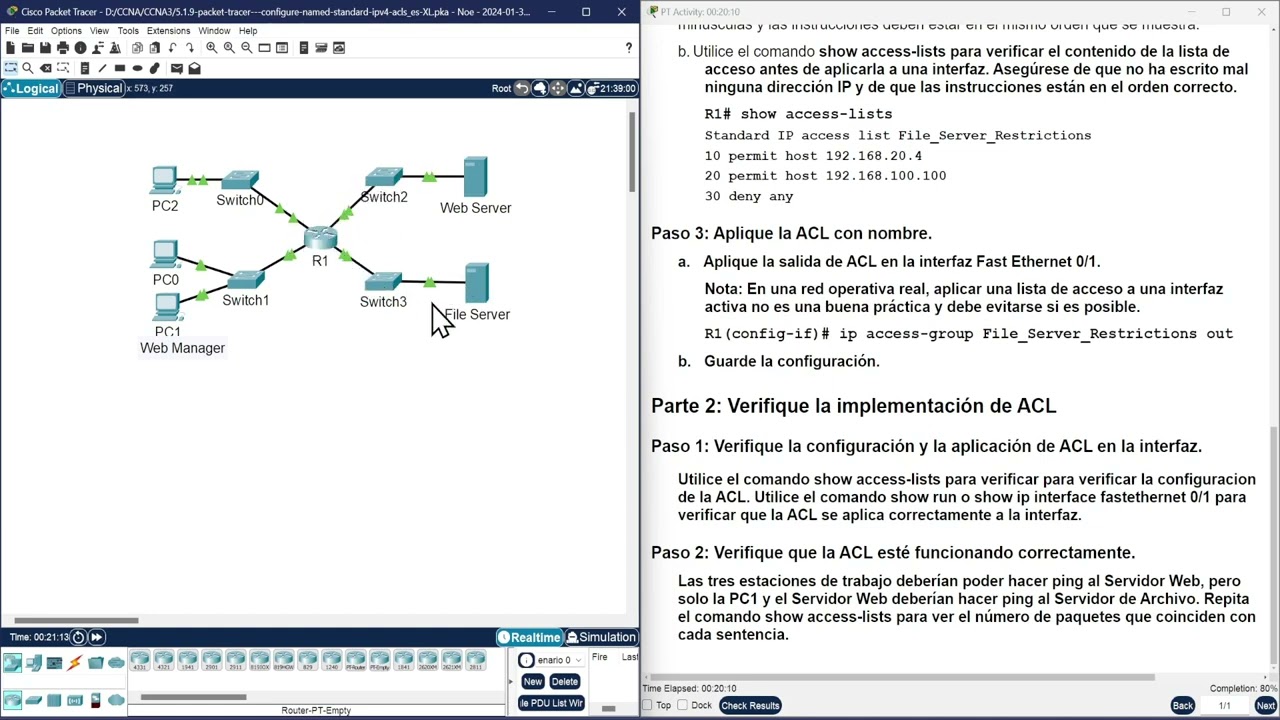Click the Web Server device
The height and width of the screenshot is (720, 1280).
[475, 177]
